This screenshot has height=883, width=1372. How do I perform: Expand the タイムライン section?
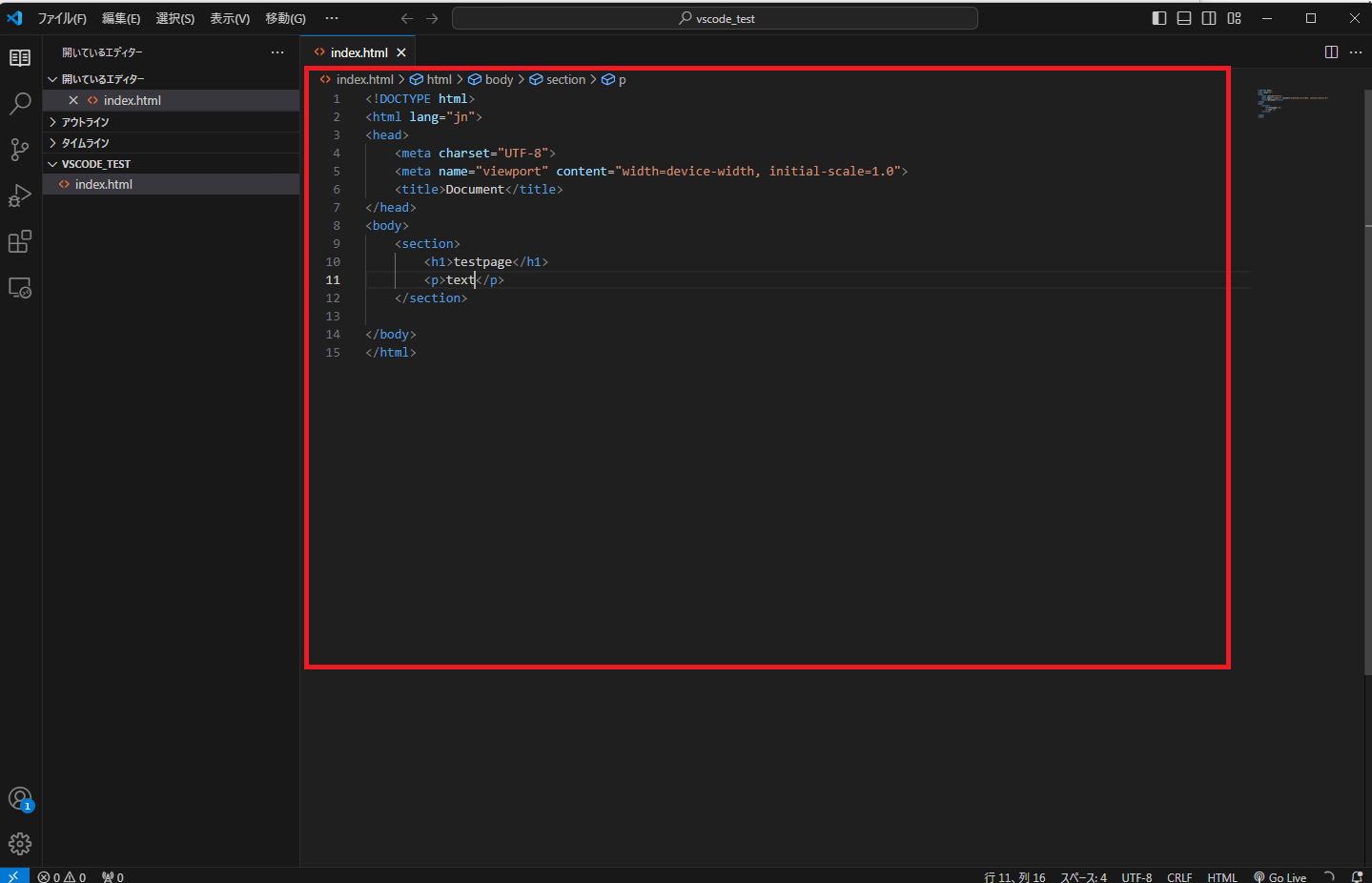point(172,143)
